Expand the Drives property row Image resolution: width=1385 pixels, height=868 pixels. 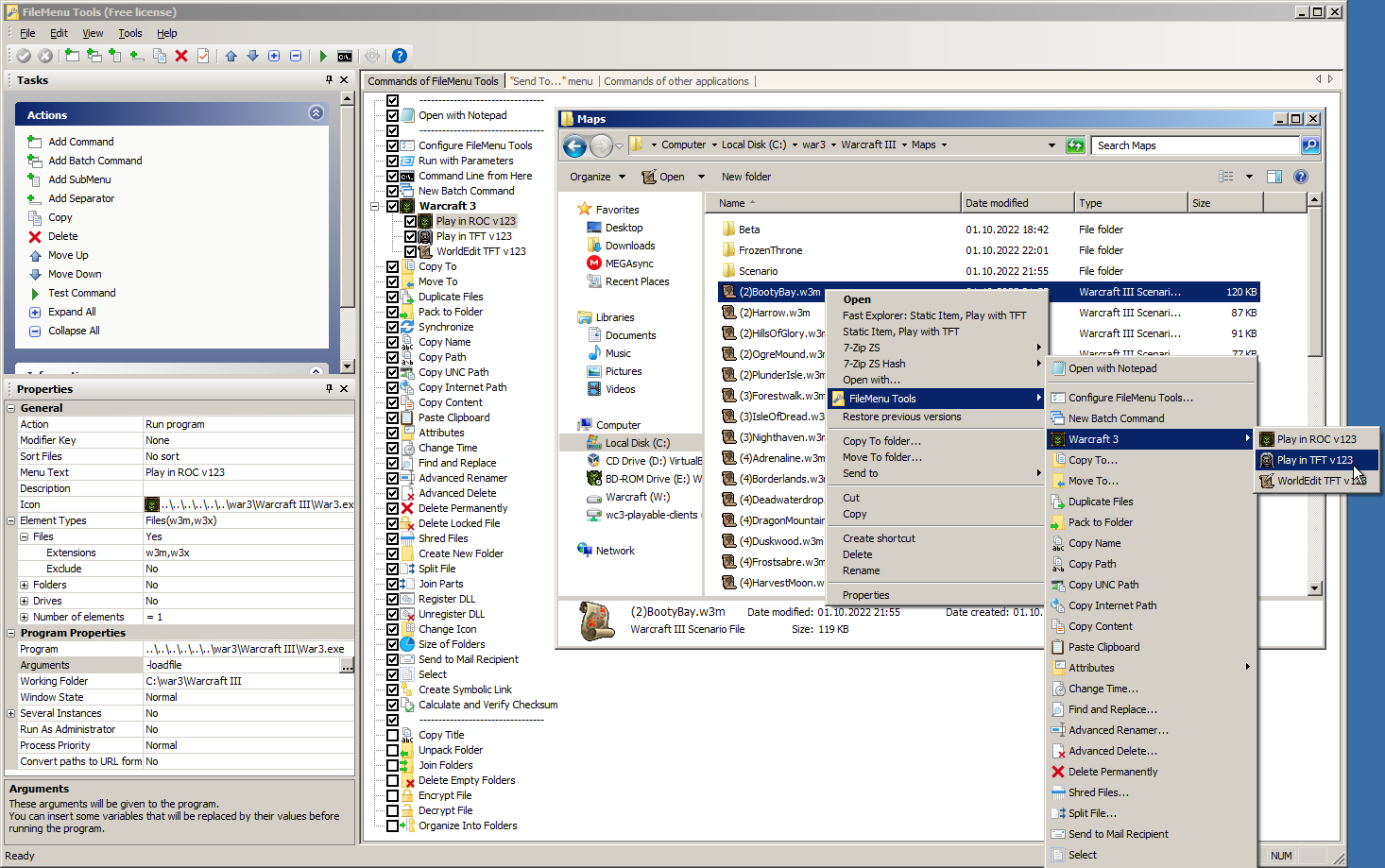point(25,601)
